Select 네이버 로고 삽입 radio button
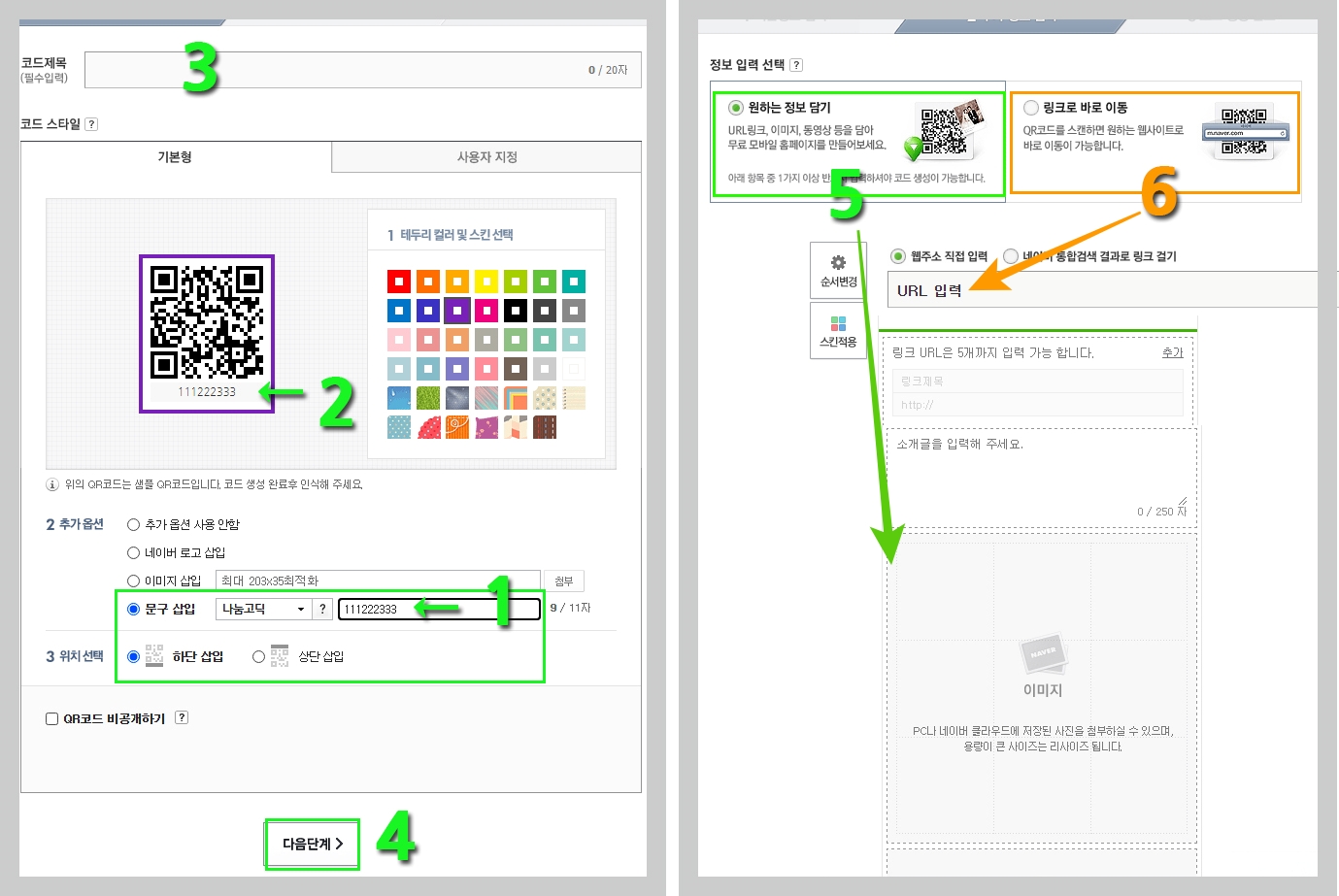The width and height of the screenshot is (1339, 896). (134, 552)
